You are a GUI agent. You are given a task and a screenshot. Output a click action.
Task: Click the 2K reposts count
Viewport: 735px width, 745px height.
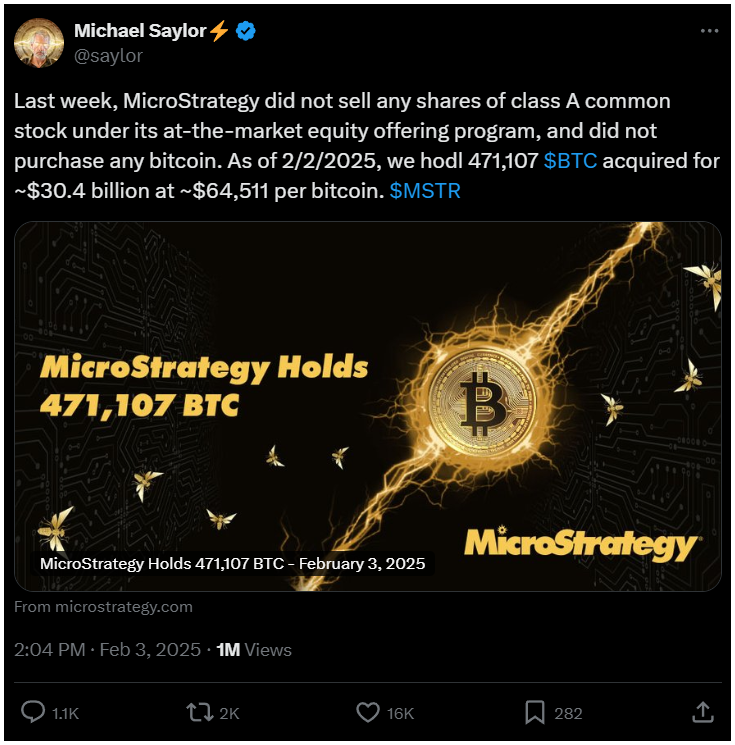229,713
